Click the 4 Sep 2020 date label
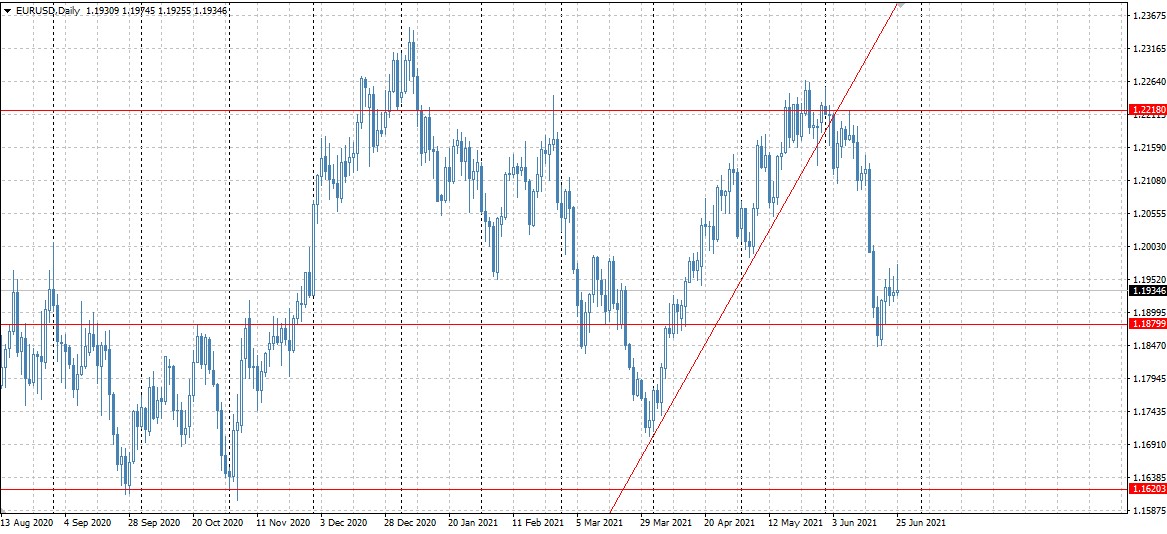Viewport: 1167px width, 534px height. tap(88, 523)
